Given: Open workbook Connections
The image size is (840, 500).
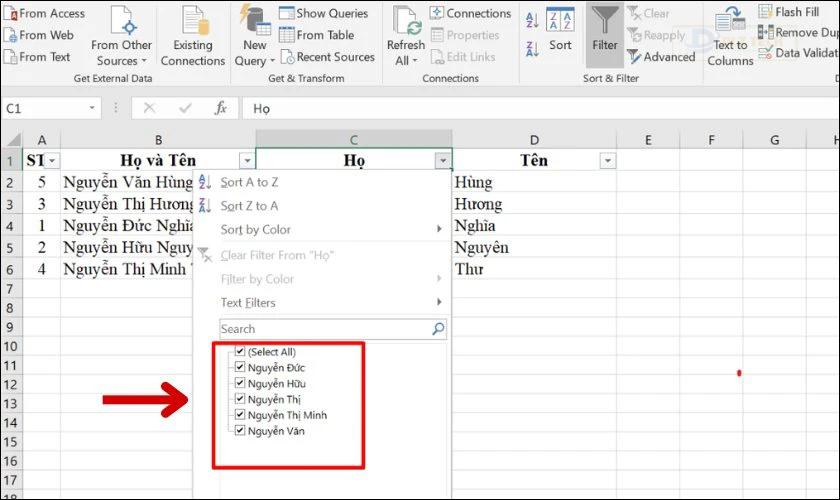Looking at the screenshot, I should click(470, 13).
